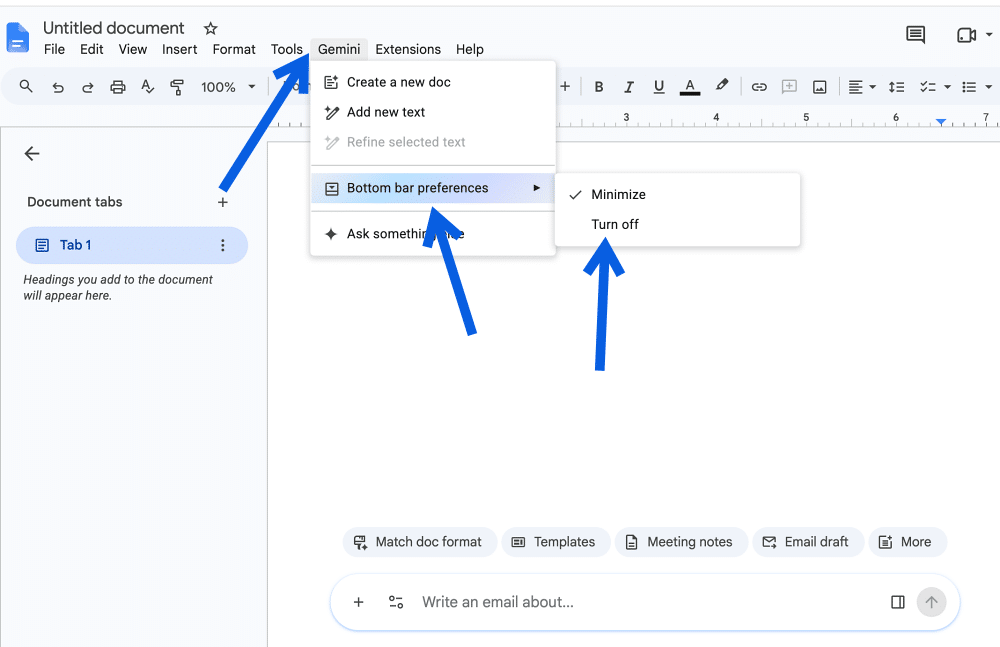1000x647 pixels.
Task: Insert an image from toolbar
Action: coord(820,87)
